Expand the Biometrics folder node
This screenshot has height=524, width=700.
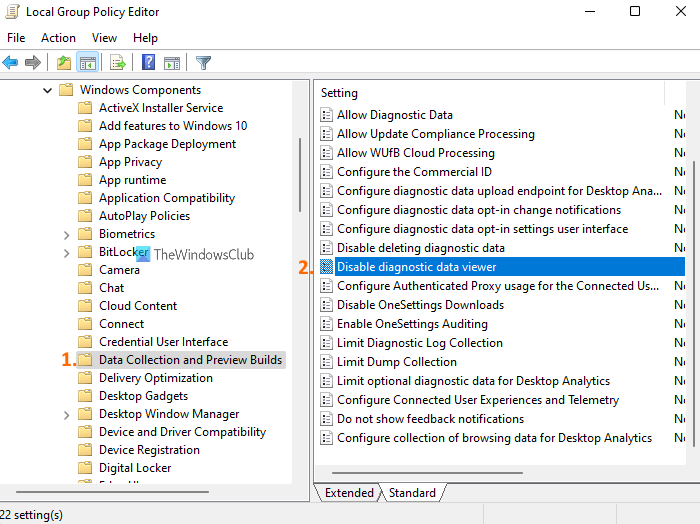click(66, 234)
